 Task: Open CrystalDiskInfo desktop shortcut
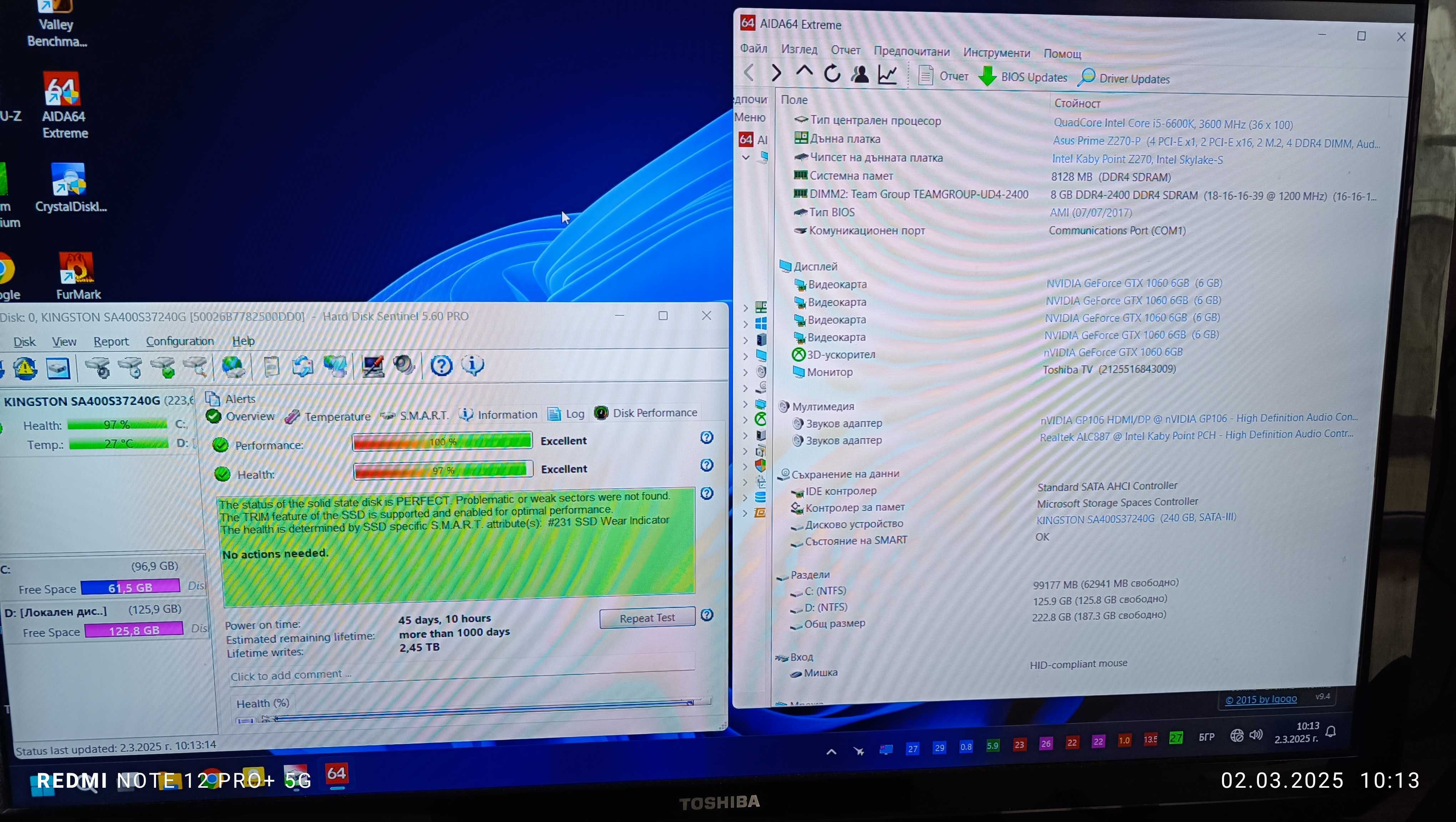click(x=70, y=189)
